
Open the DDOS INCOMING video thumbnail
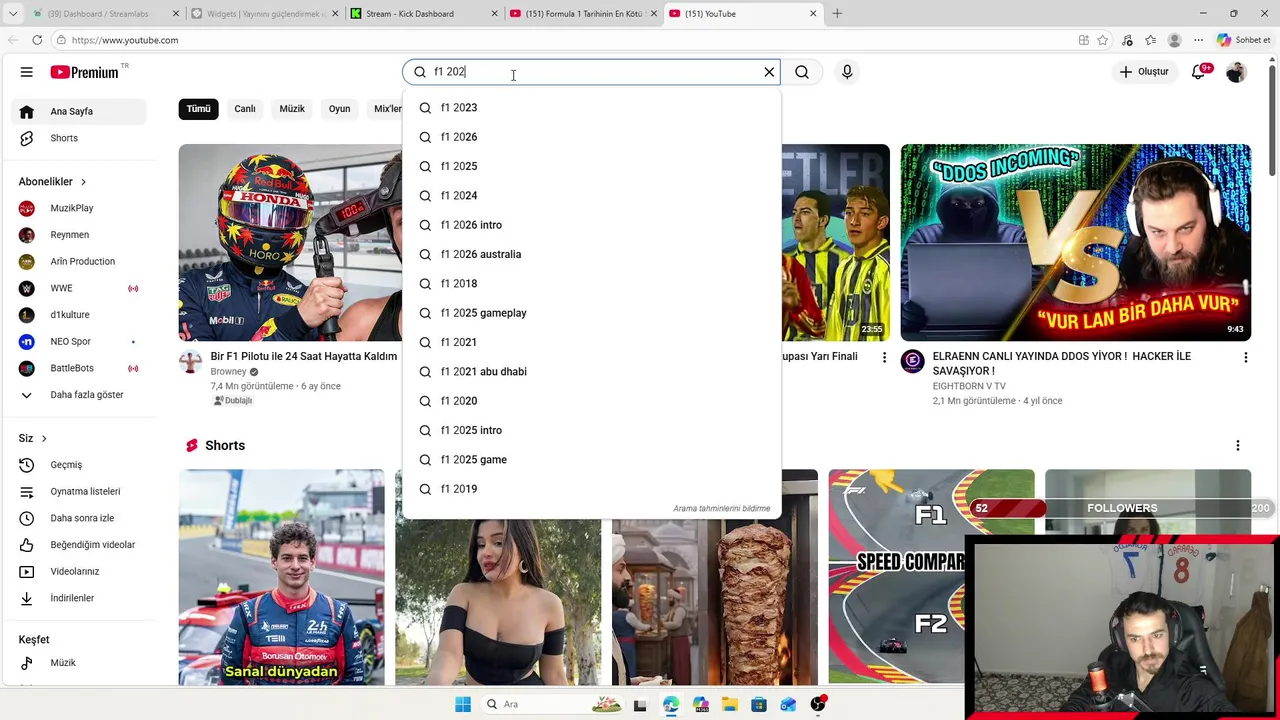pyautogui.click(x=1075, y=242)
